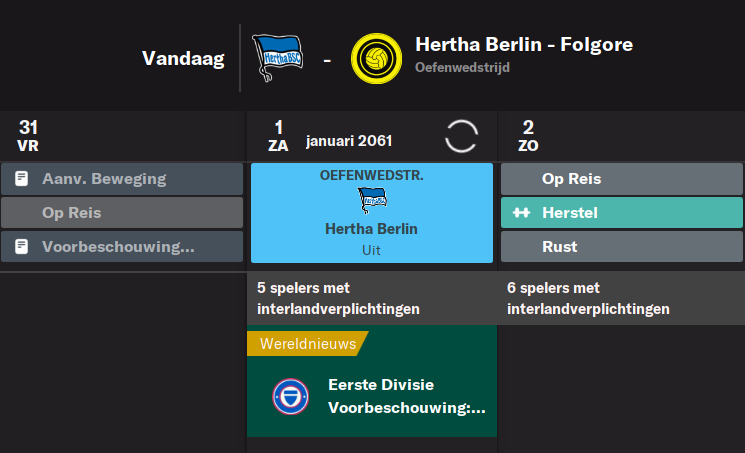745x453 pixels.
Task: Open Eerste Divisie Voorbeschouwing news item
Action: pos(372,396)
